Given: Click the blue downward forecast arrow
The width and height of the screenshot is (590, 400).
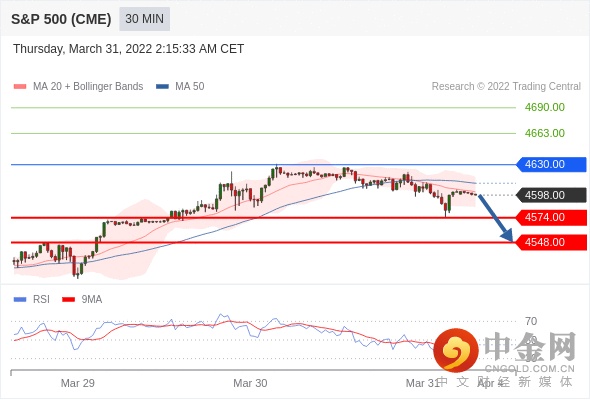Looking at the screenshot, I should pyautogui.click(x=496, y=218).
